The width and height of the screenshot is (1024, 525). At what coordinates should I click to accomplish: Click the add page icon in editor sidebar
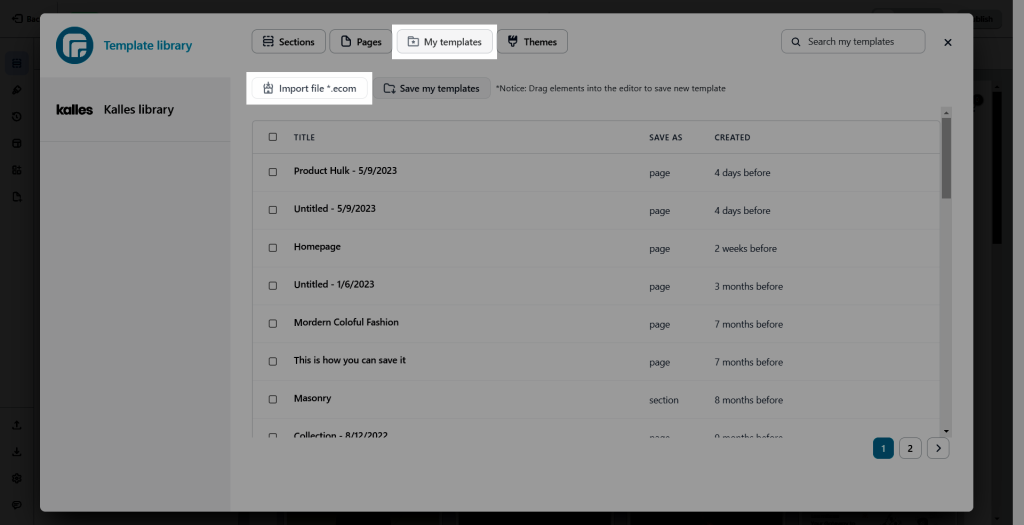pyautogui.click(x=17, y=197)
